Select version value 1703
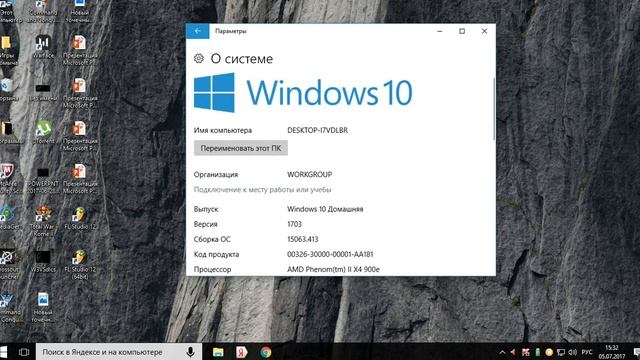The height and width of the screenshot is (360, 640). [294, 224]
